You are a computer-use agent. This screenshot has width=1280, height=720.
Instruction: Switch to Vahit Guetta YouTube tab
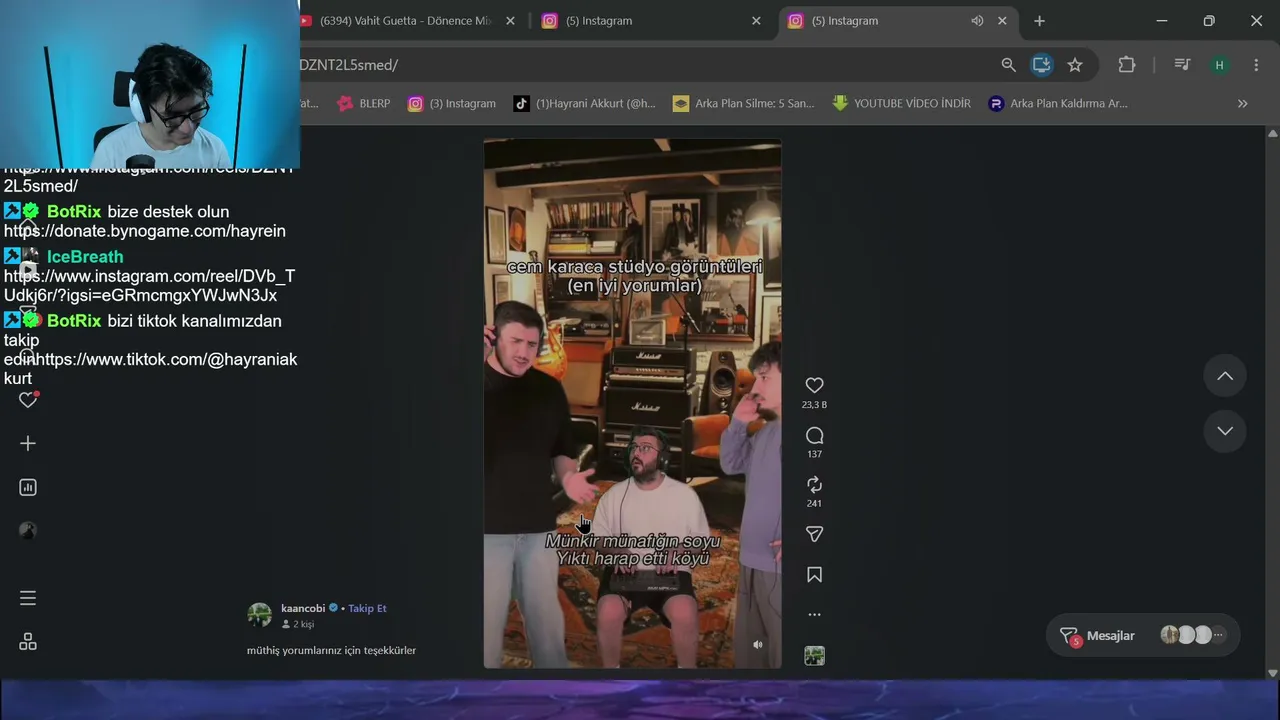click(405, 21)
